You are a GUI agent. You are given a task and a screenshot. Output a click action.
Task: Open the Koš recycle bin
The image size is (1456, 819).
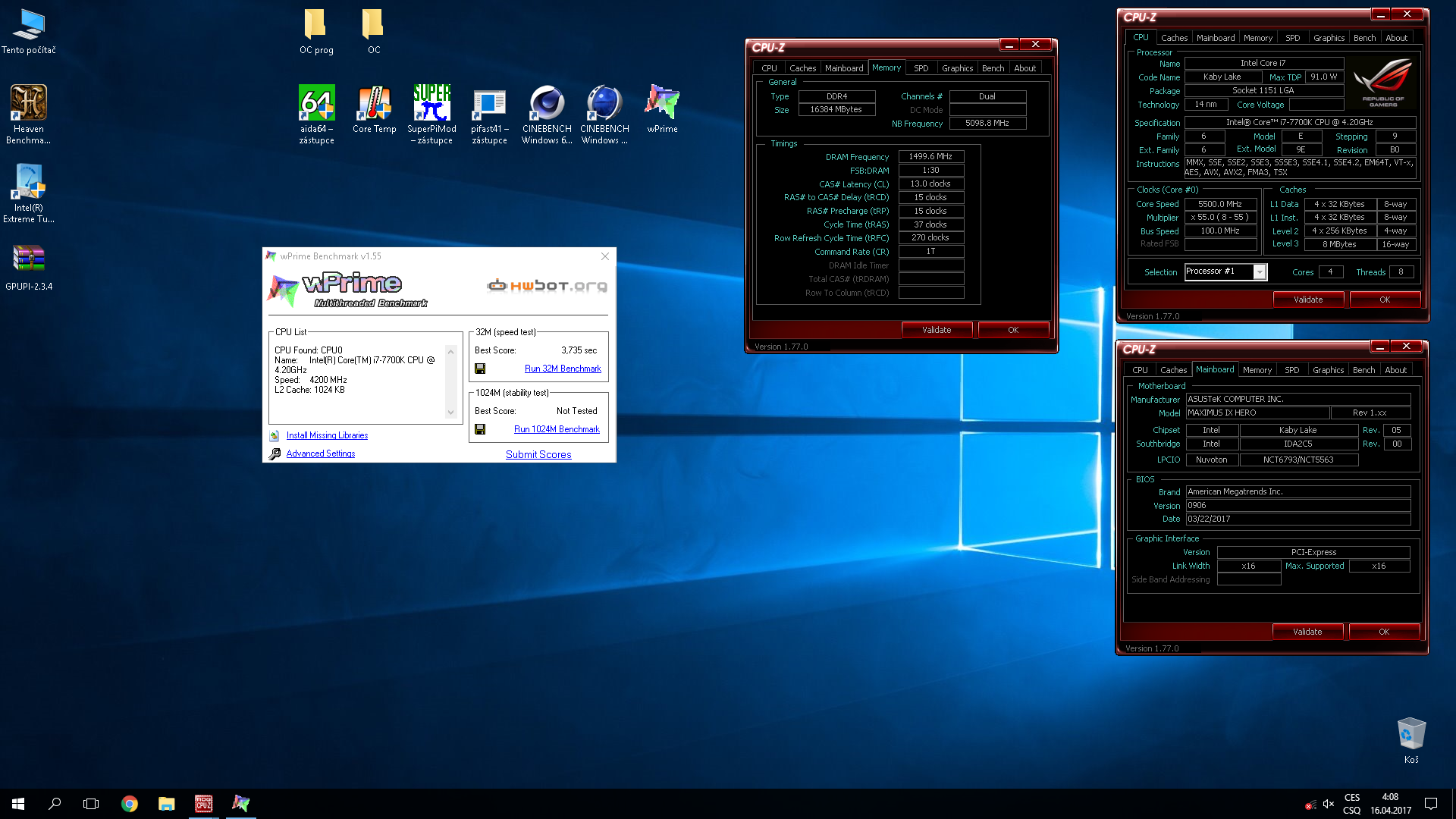(1411, 740)
